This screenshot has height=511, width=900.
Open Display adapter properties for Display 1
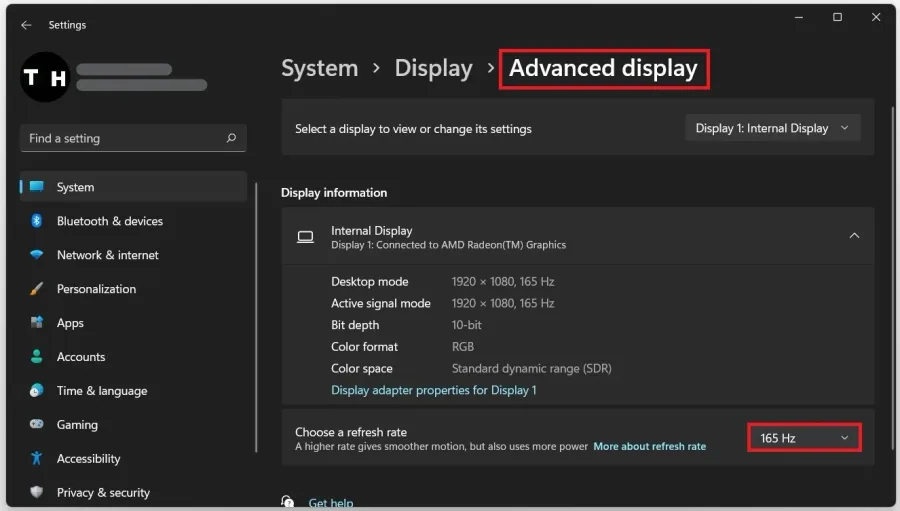click(434, 390)
